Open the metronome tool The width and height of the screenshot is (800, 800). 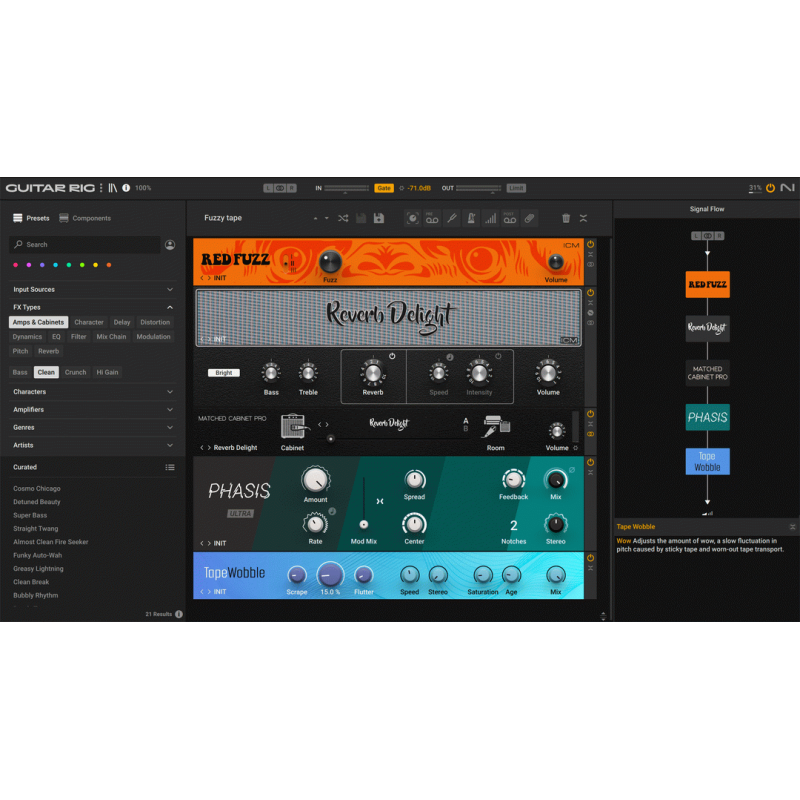pos(471,218)
